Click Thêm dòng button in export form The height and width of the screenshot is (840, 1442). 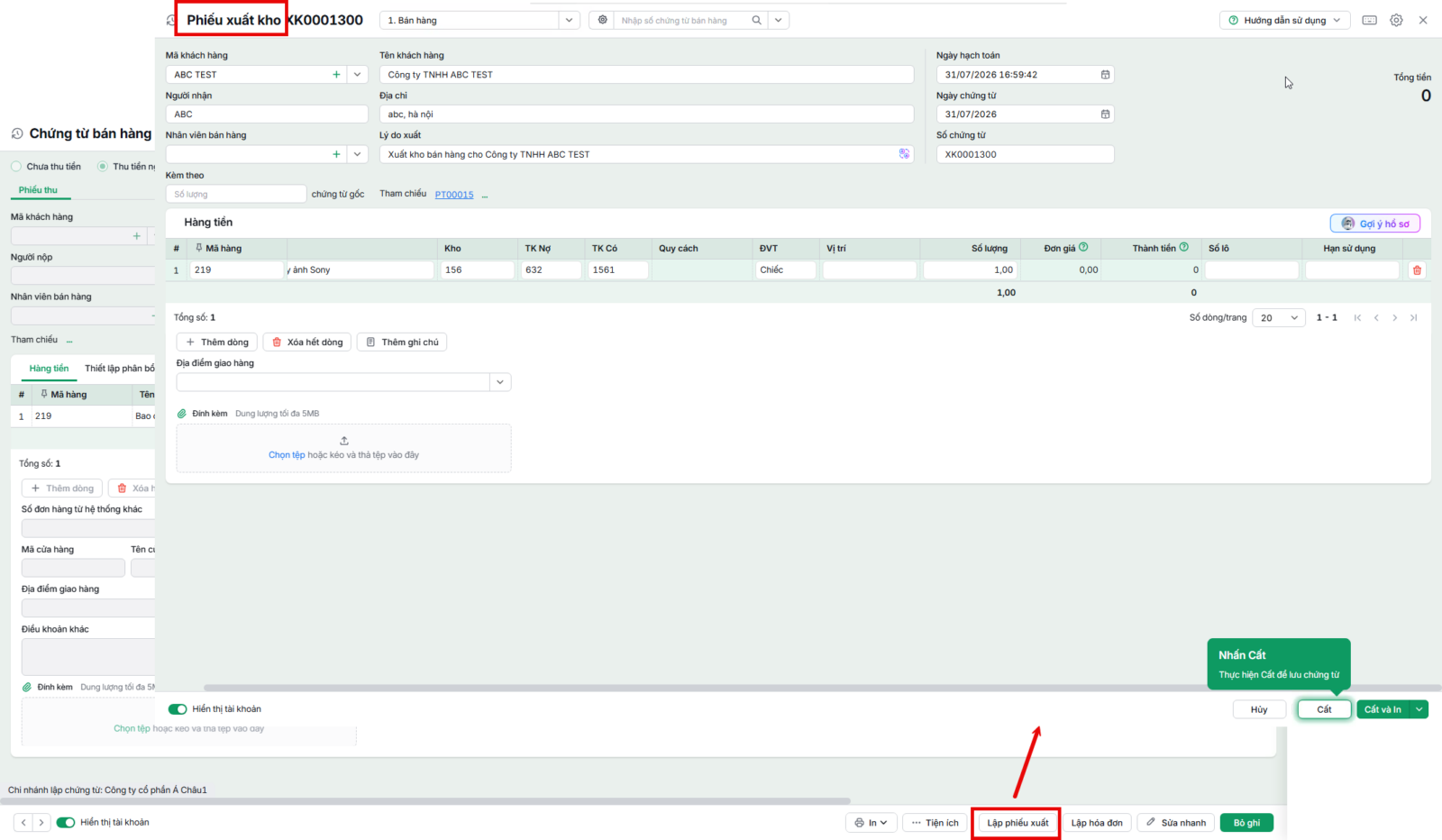click(216, 342)
